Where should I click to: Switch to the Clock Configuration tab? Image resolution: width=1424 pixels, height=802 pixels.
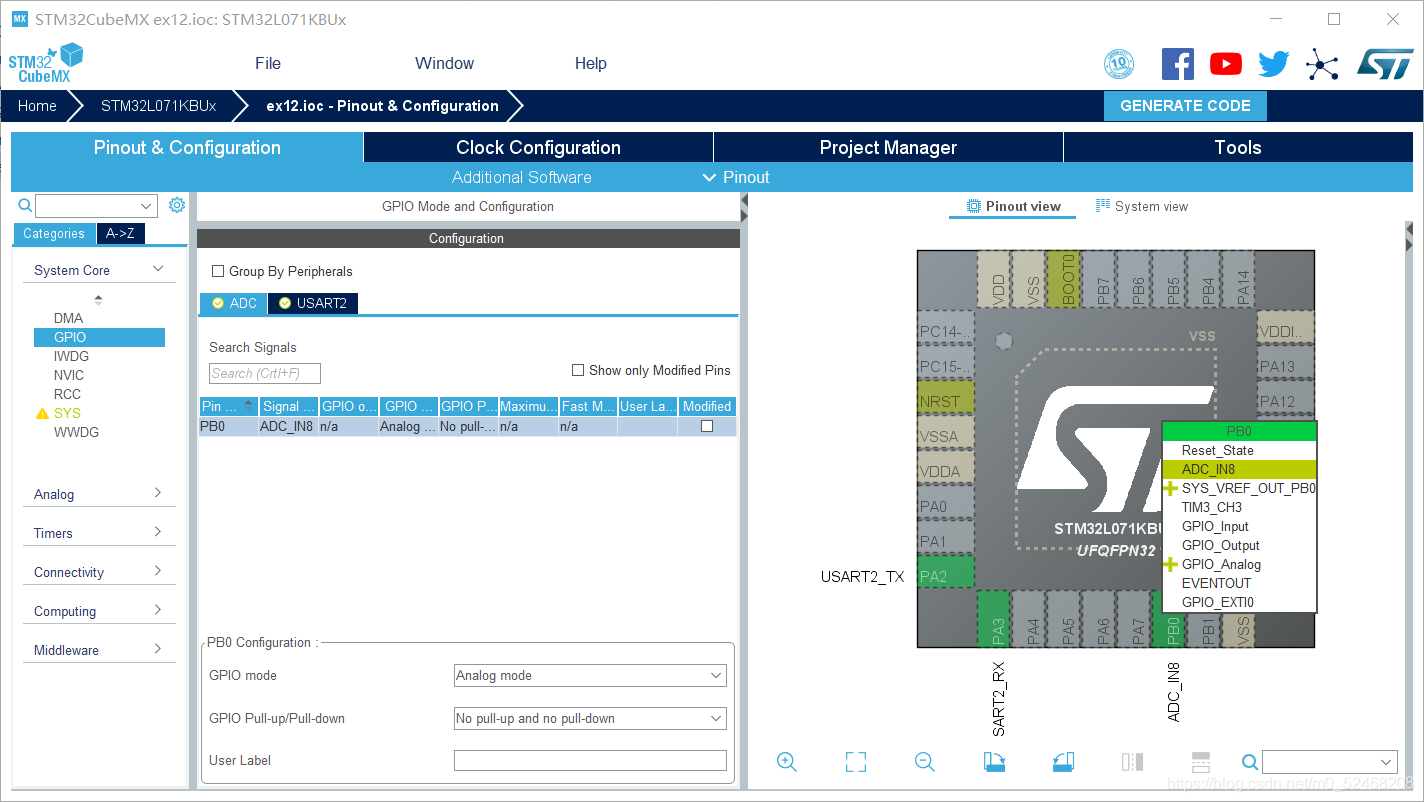click(x=538, y=147)
